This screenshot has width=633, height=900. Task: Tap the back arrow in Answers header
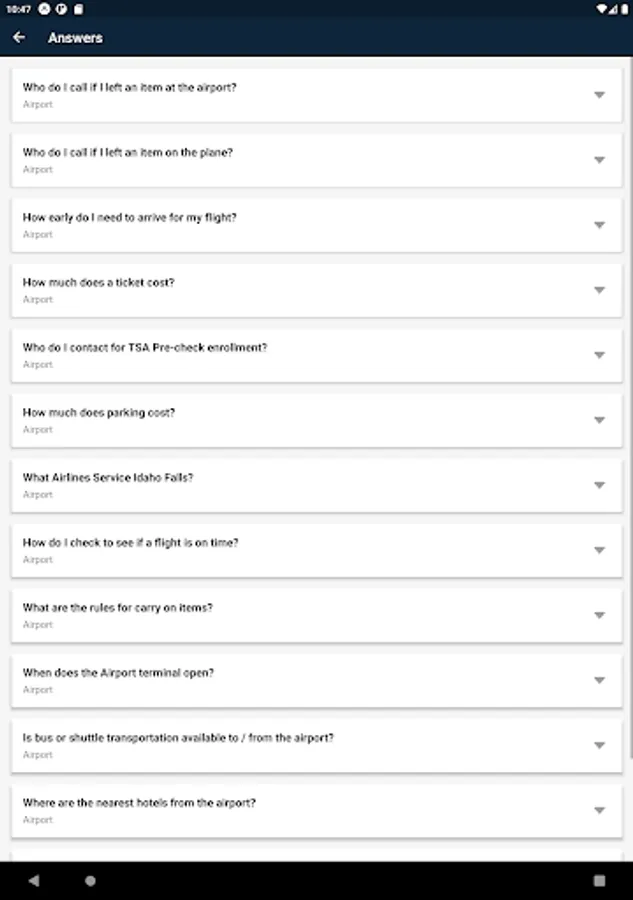tap(19, 38)
